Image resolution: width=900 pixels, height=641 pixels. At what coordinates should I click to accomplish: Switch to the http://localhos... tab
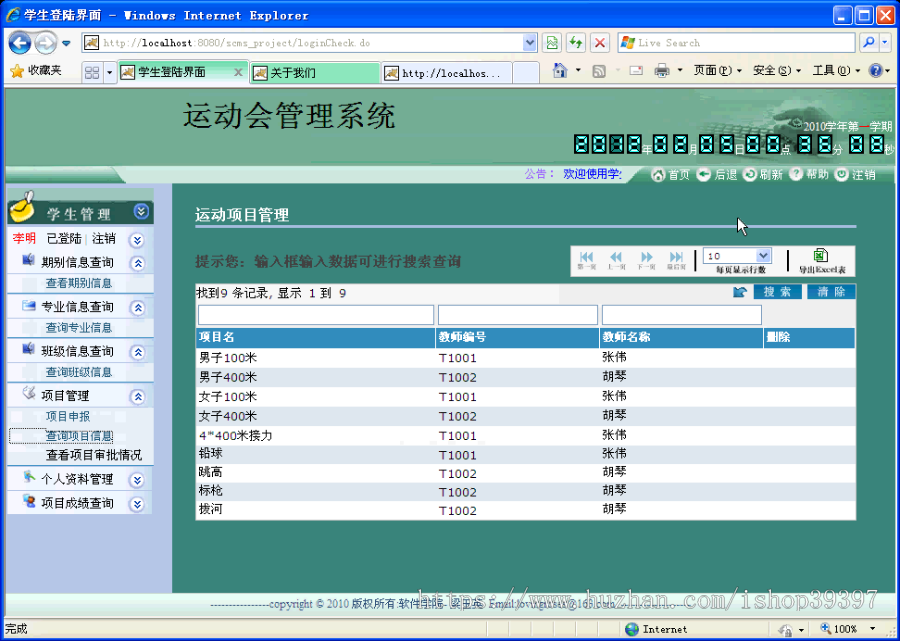tap(447, 73)
